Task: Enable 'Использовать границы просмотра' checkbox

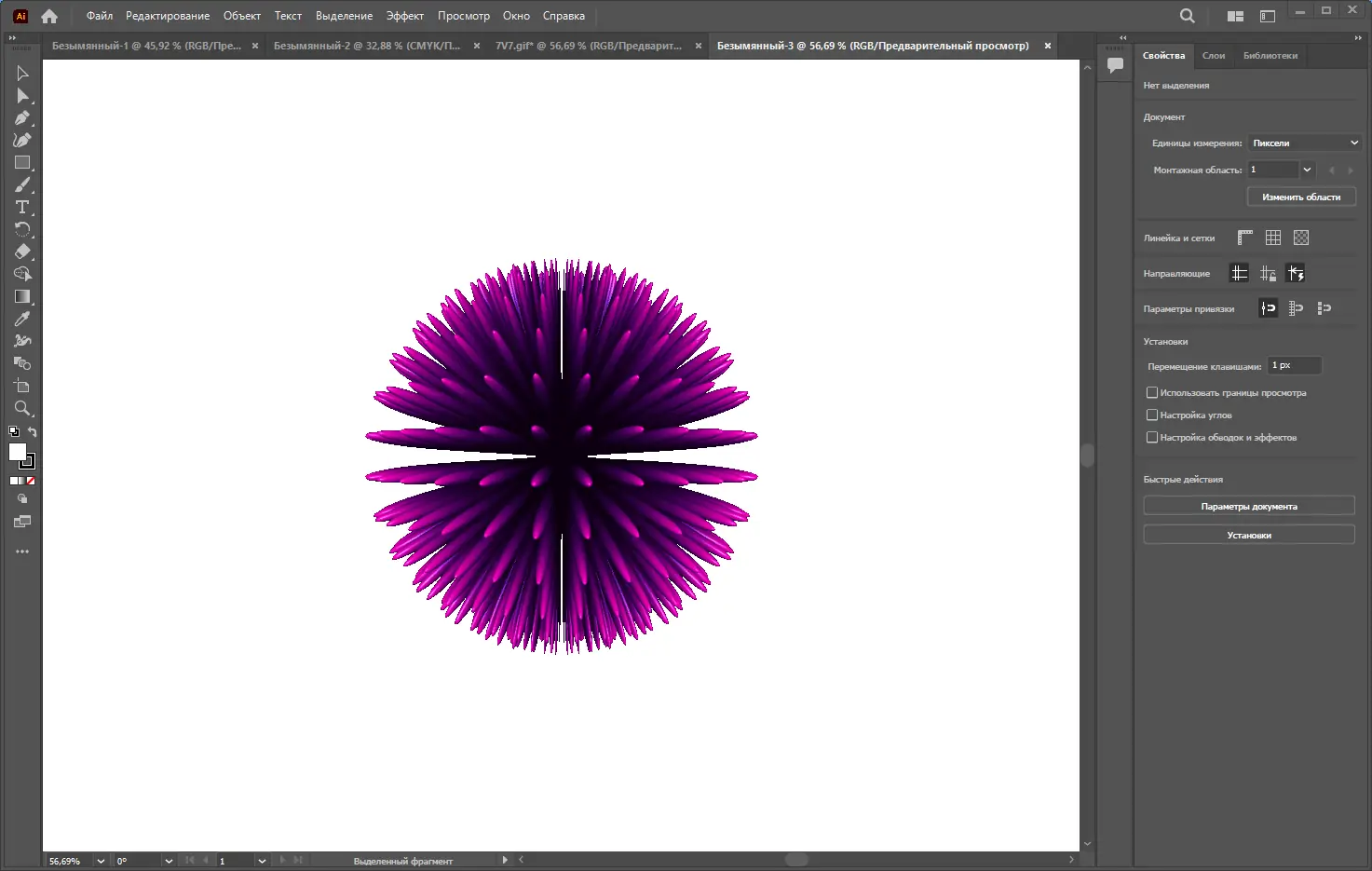Action: coord(1152,393)
